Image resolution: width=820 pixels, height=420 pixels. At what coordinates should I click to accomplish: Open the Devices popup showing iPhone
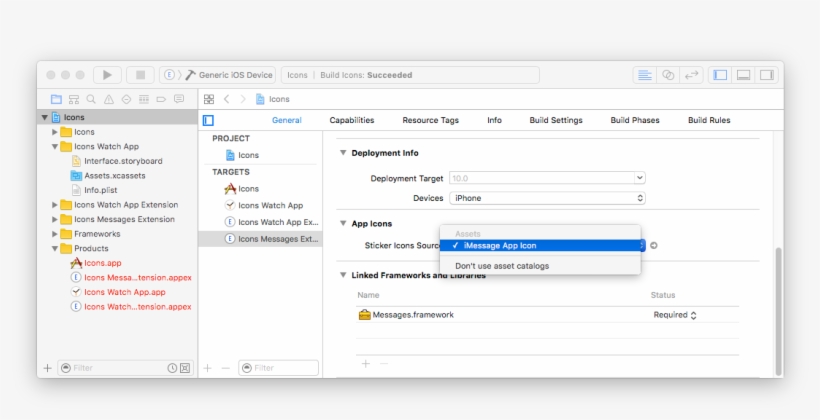pos(547,198)
